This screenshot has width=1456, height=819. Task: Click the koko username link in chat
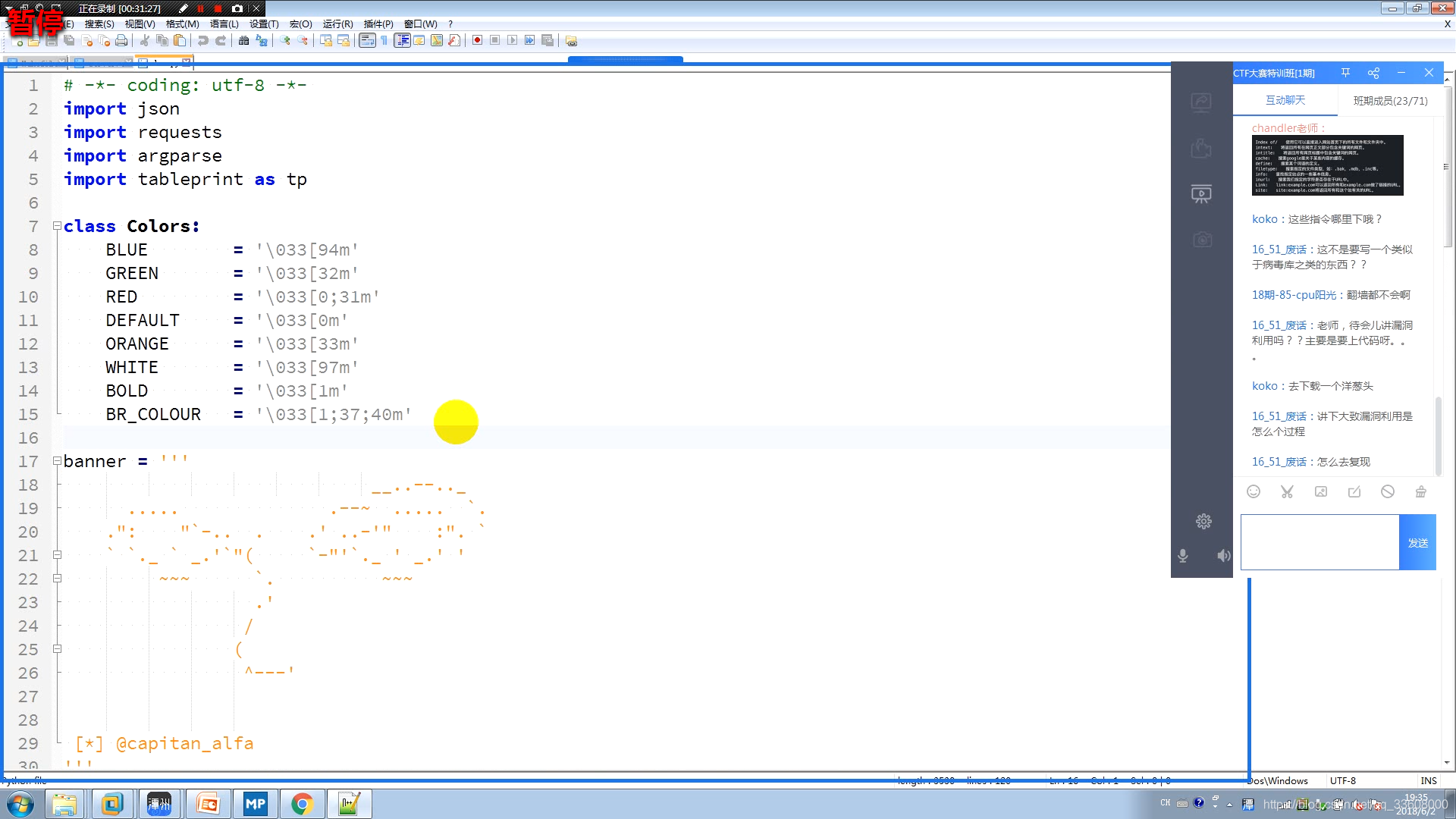1264,219
